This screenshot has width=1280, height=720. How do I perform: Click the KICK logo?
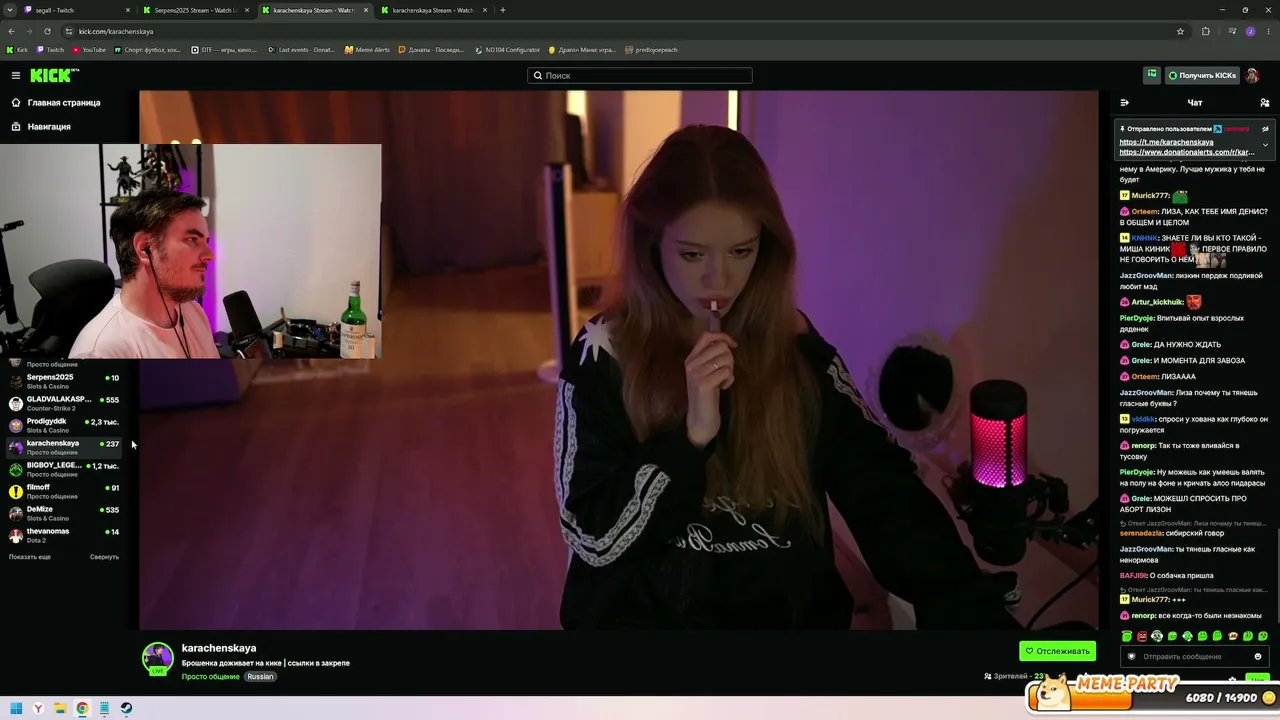click(54, 76)
